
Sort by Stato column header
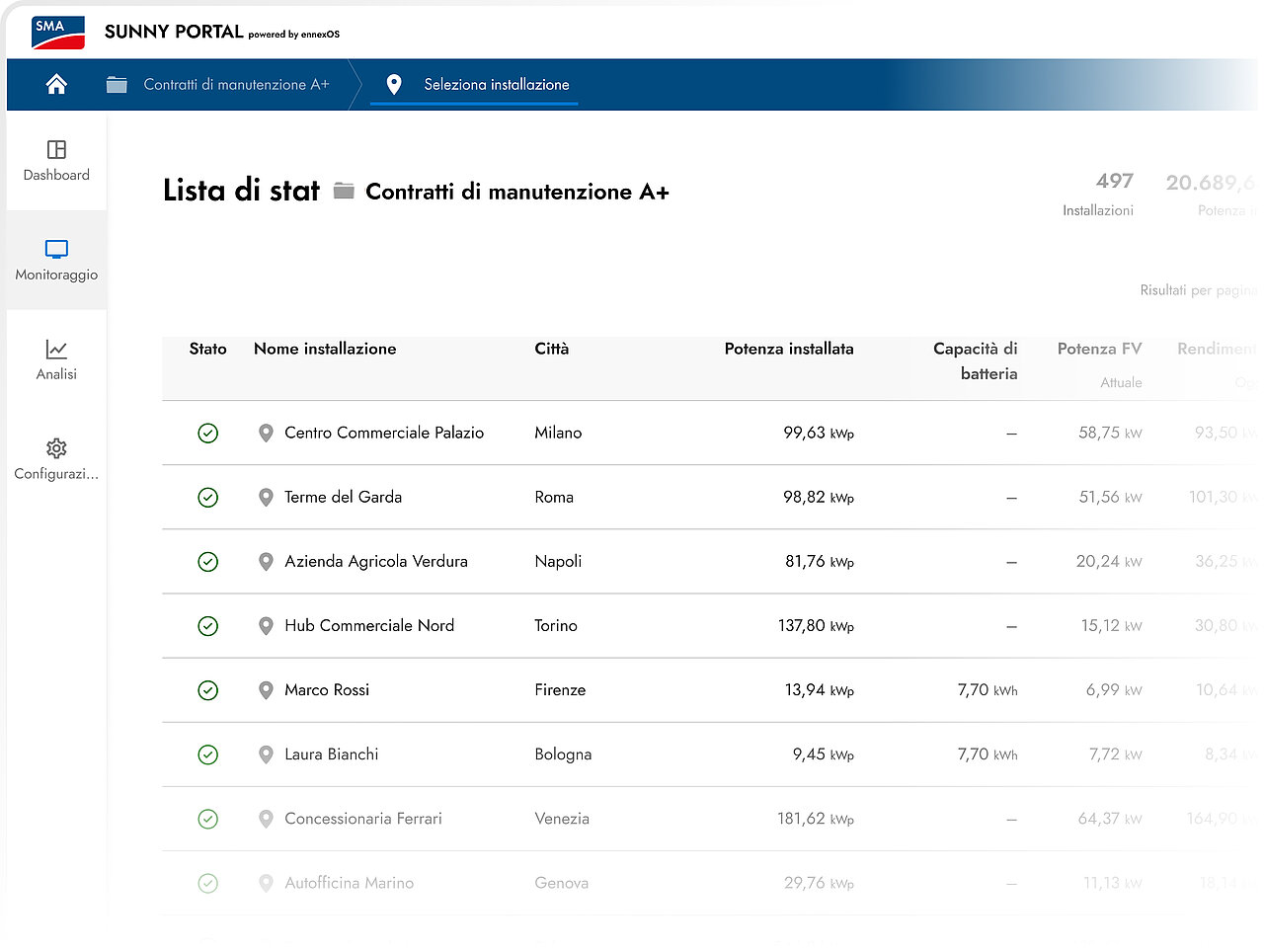[x=208, y=349]
